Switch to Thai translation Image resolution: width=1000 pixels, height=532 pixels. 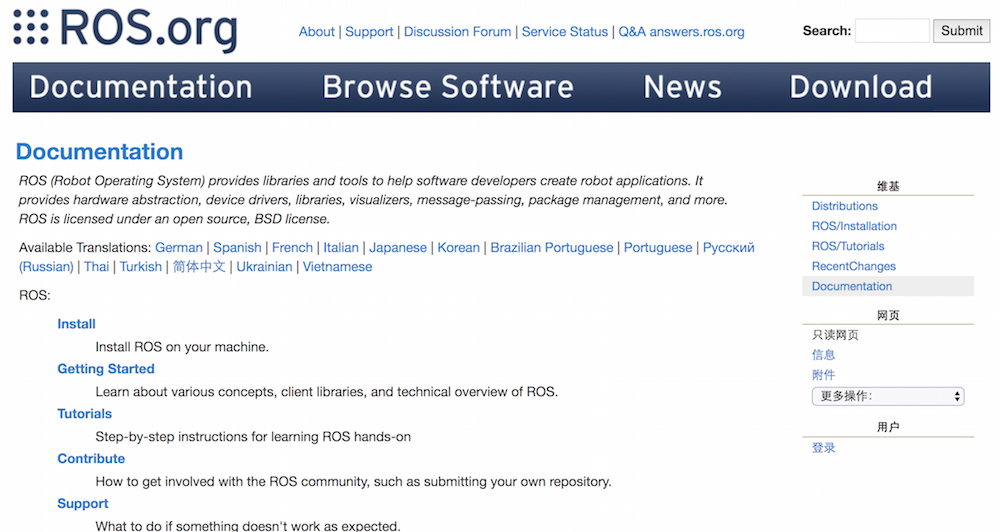pos(96,267)
